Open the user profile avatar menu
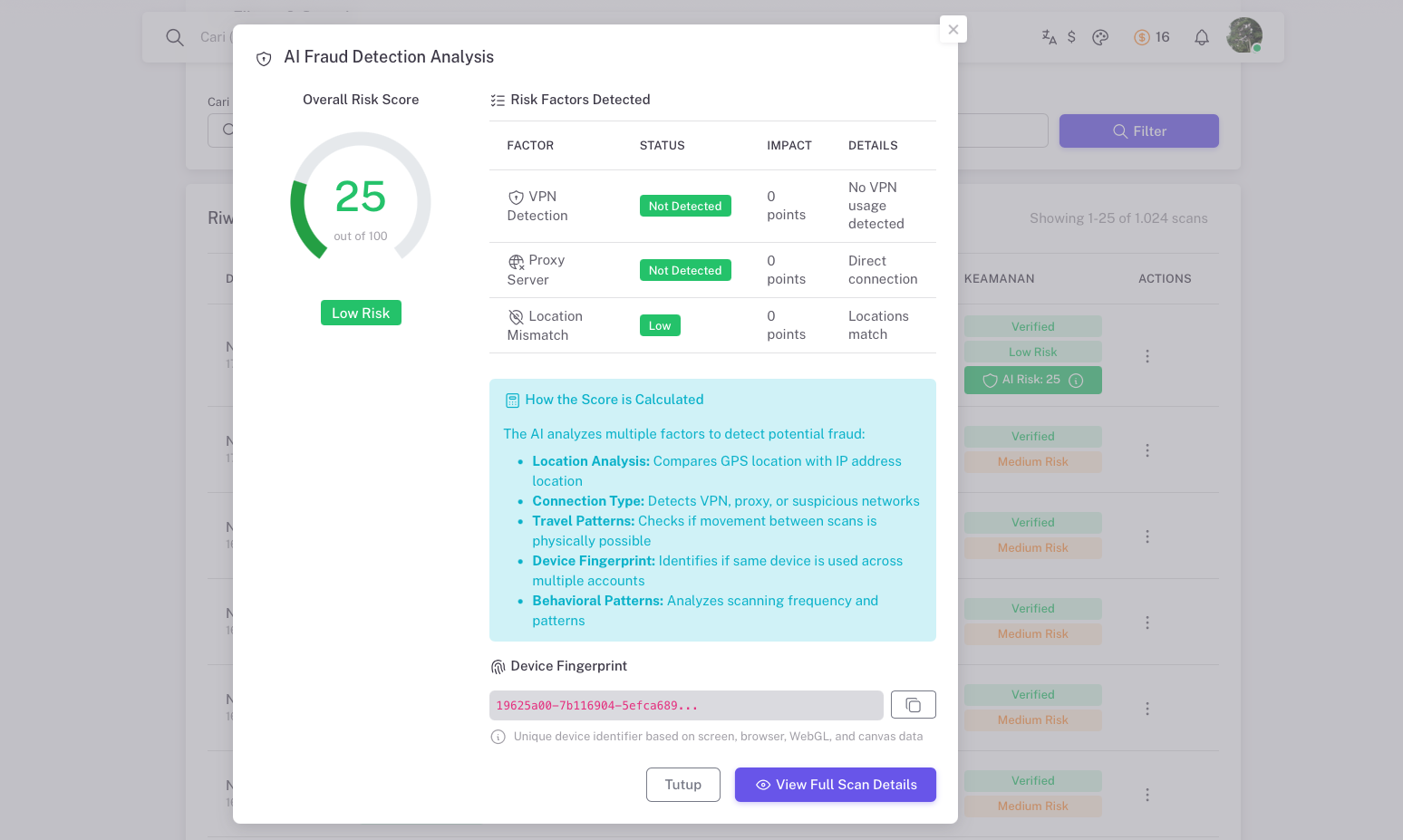 coord(1243,35)
